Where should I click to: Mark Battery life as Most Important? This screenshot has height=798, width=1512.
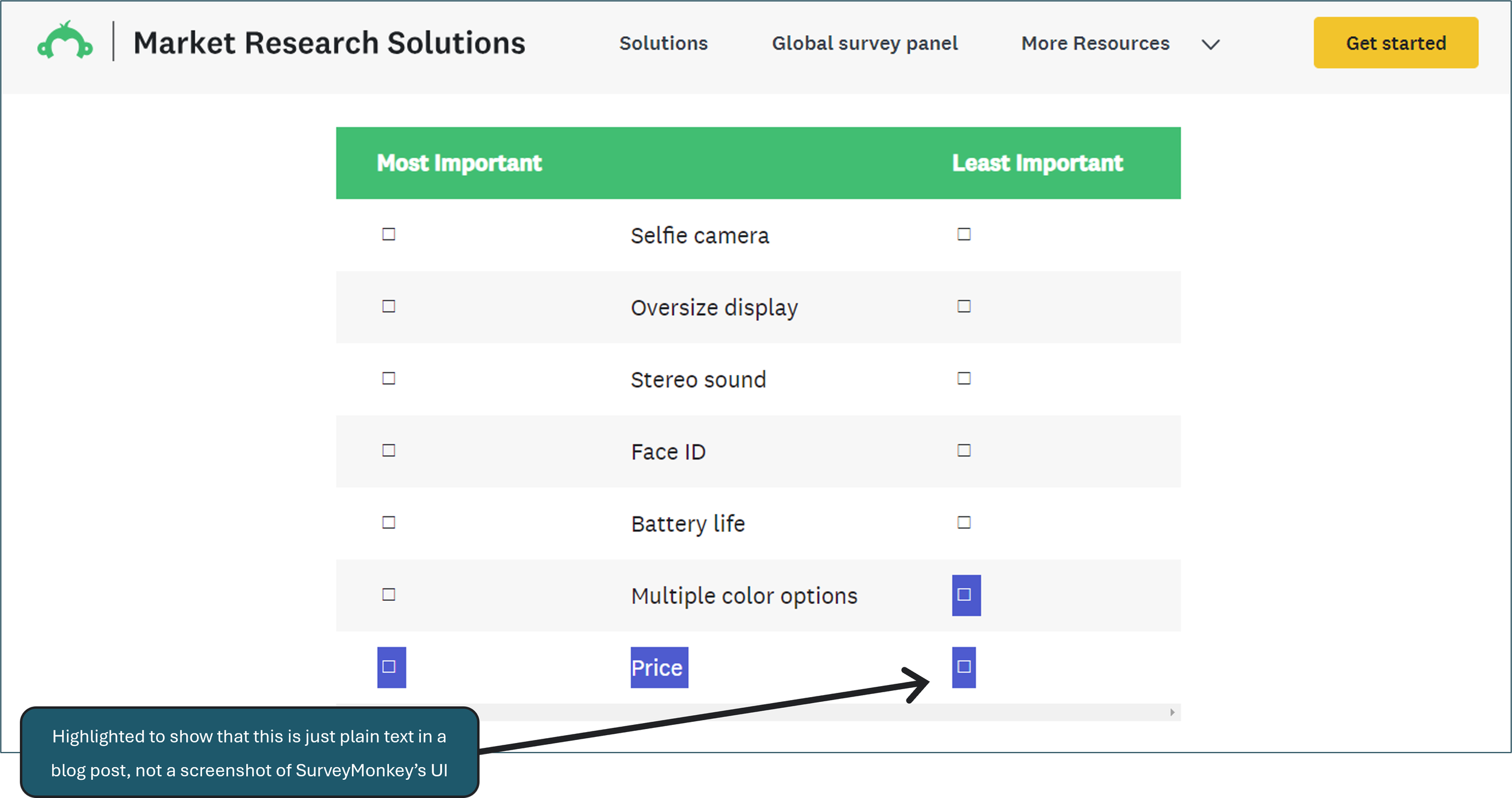coord(388,522)
